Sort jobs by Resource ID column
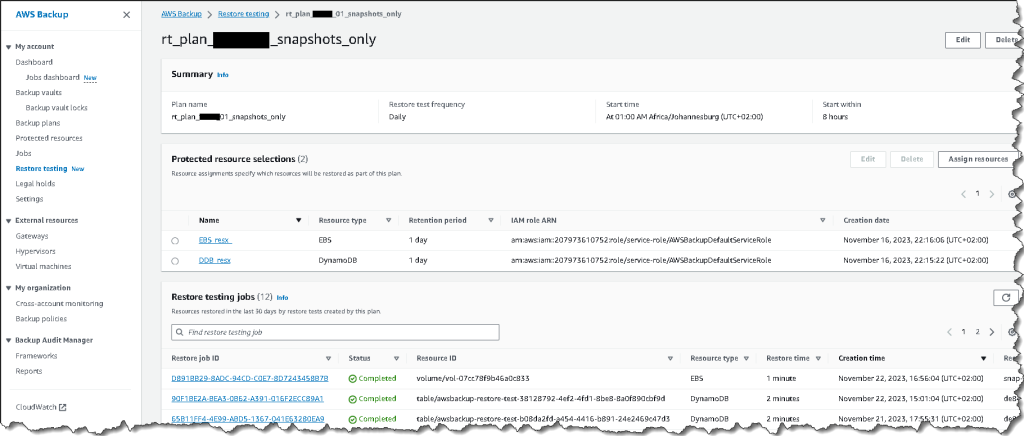 (670, 359)
